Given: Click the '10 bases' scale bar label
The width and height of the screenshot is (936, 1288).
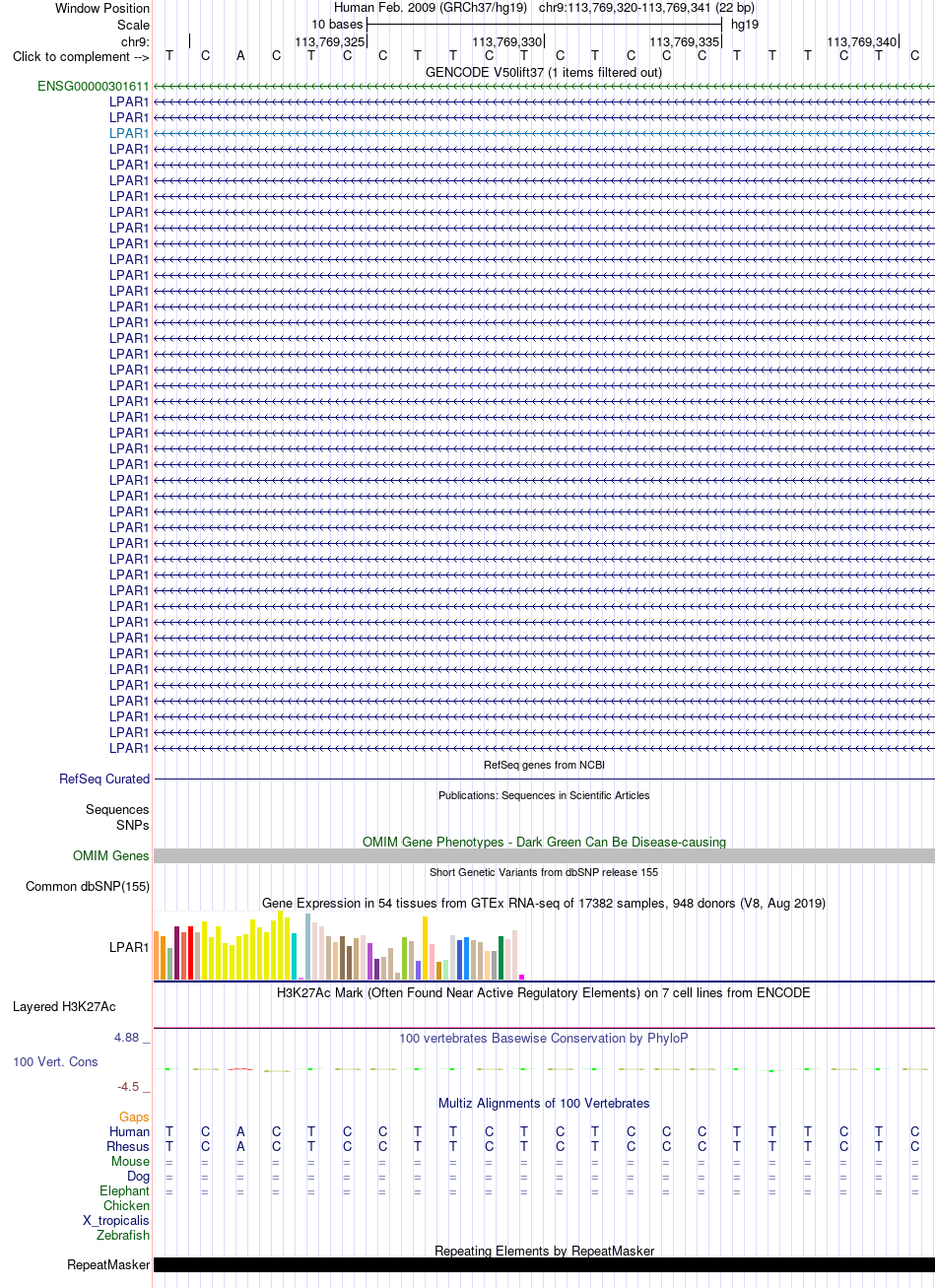Looking at the screenshot, I should click(x=337, y=24).
